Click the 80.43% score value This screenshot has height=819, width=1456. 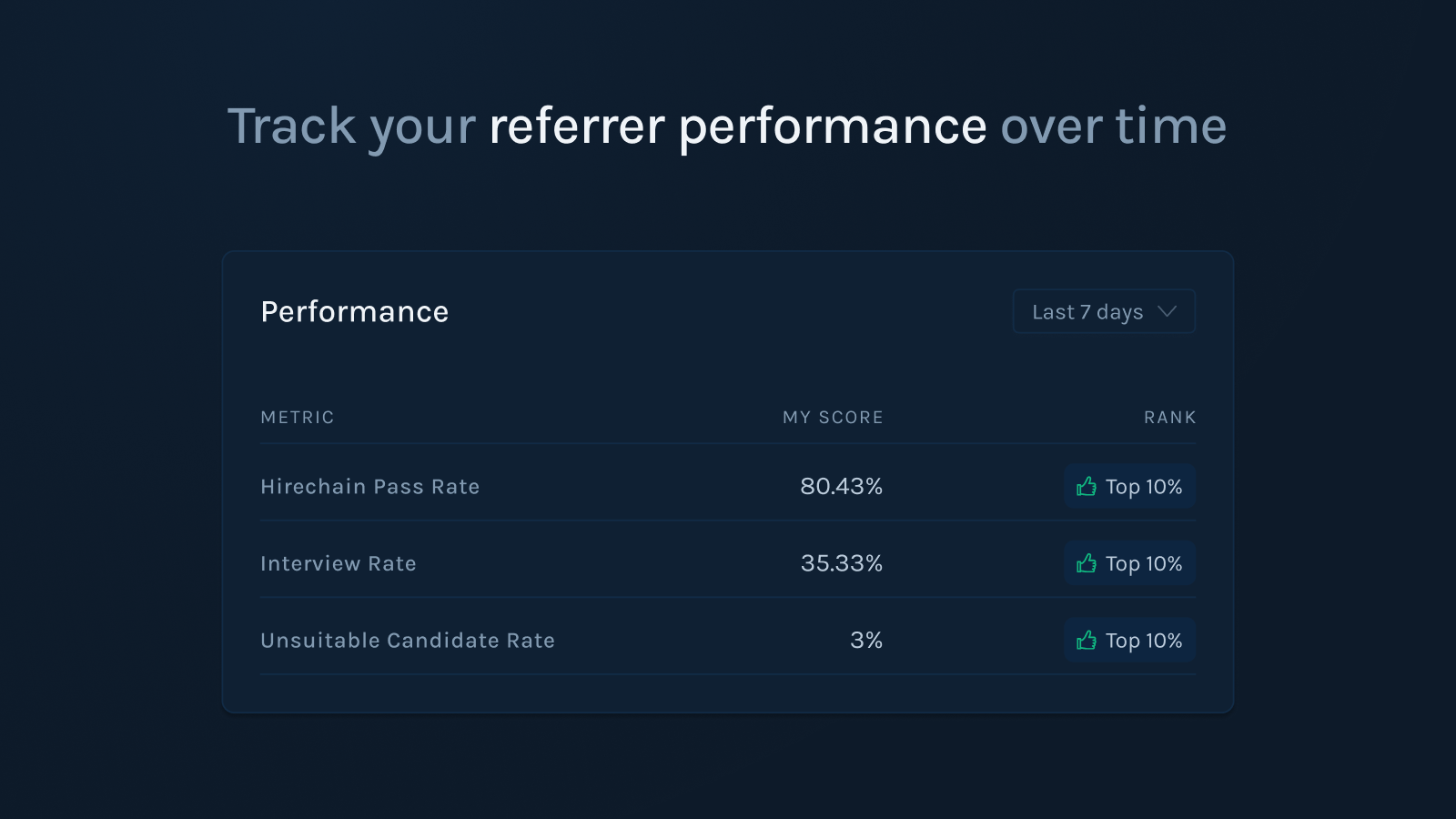click(841, 487)
